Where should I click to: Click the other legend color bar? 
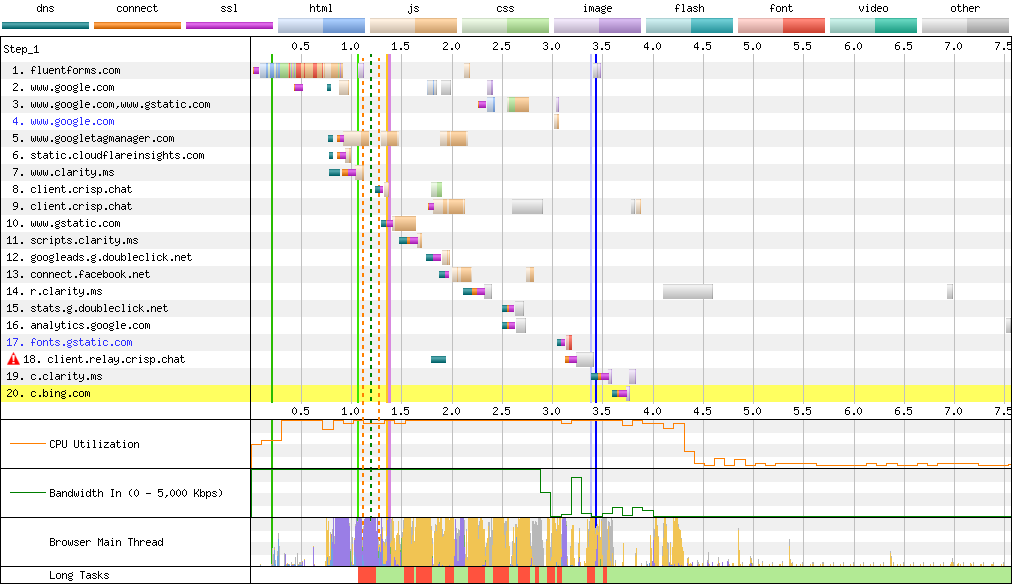(x=966, y=26)
